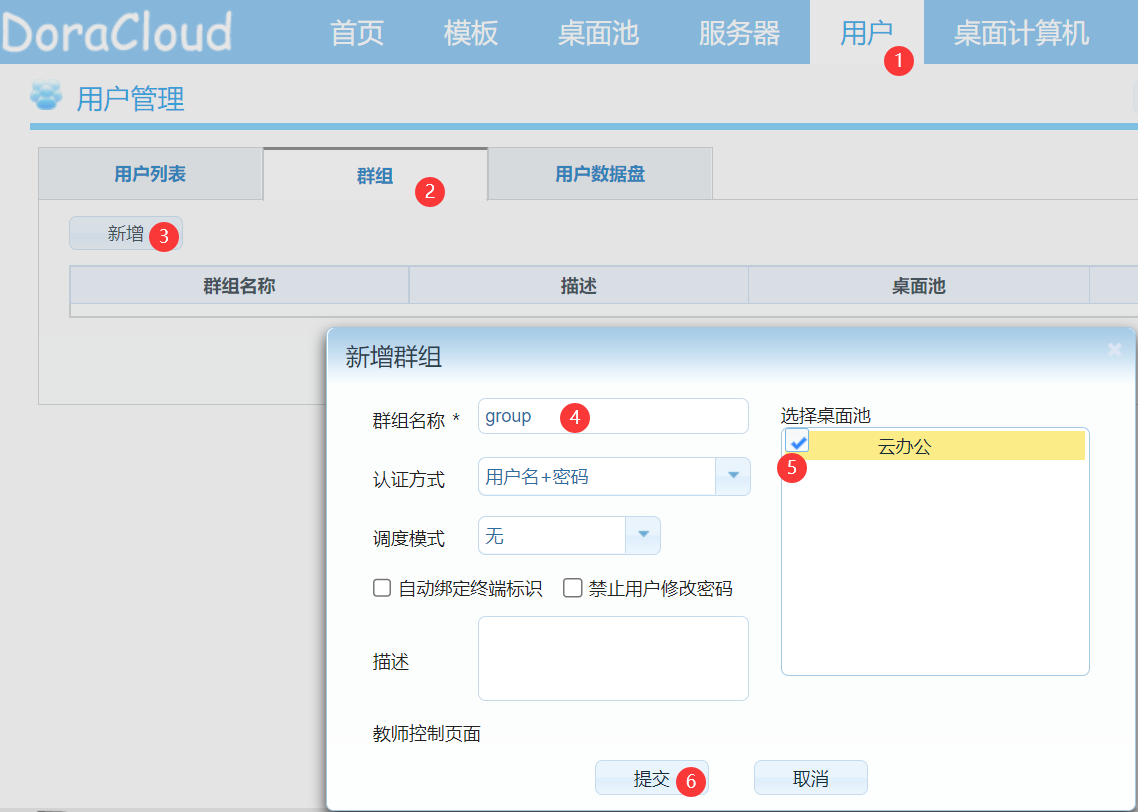Close the 新增群组 dialog via X icon

1113,350
